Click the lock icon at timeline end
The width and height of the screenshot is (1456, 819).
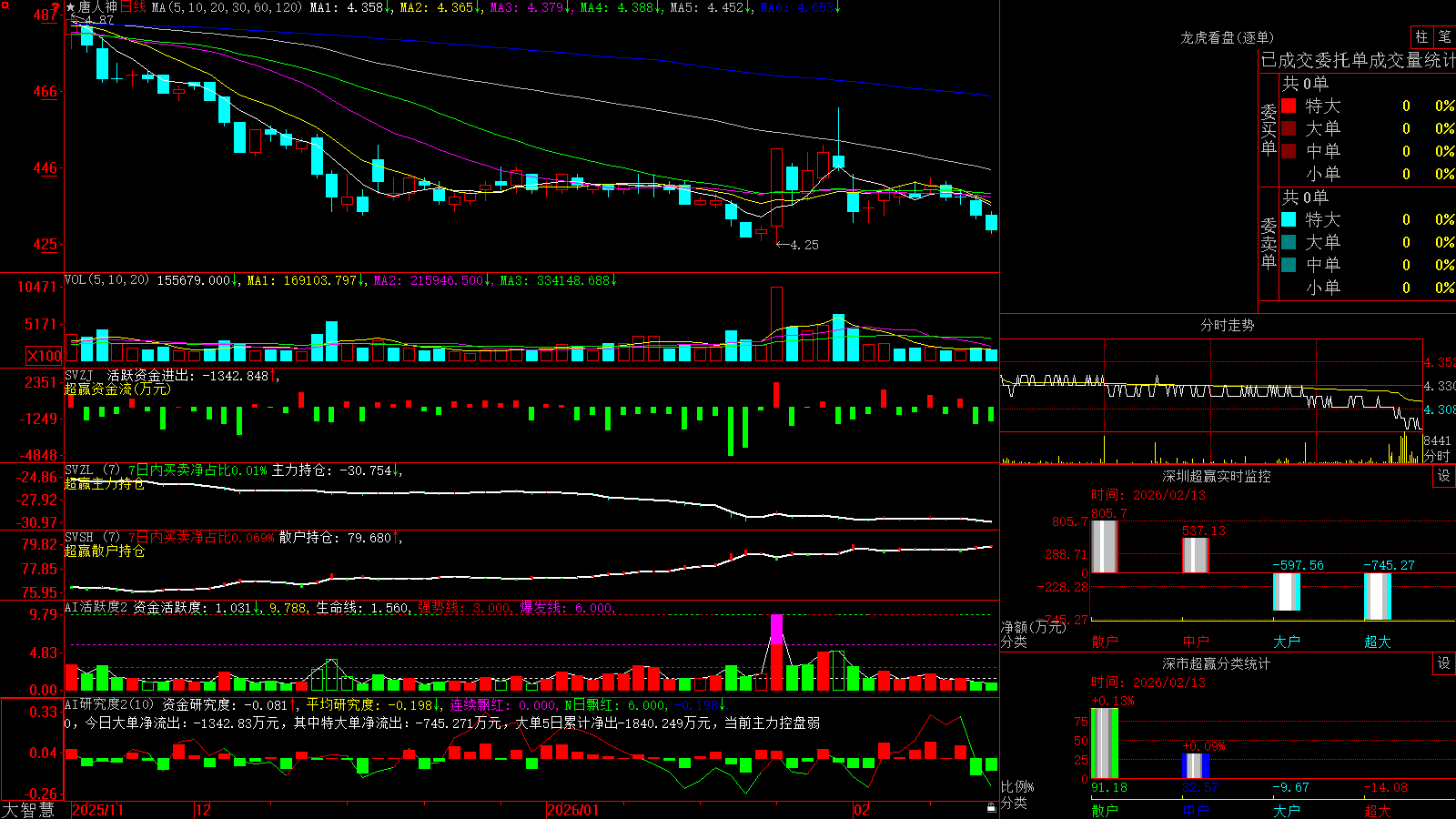pos(992,808)
